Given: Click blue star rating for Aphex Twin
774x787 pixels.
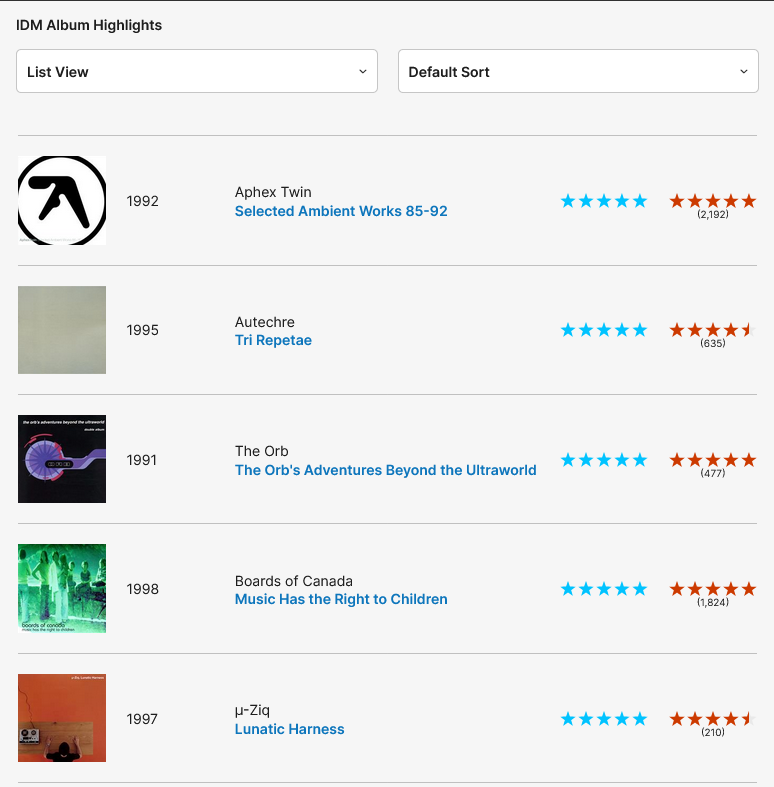Looking at the screenshot, I should 604,201.
